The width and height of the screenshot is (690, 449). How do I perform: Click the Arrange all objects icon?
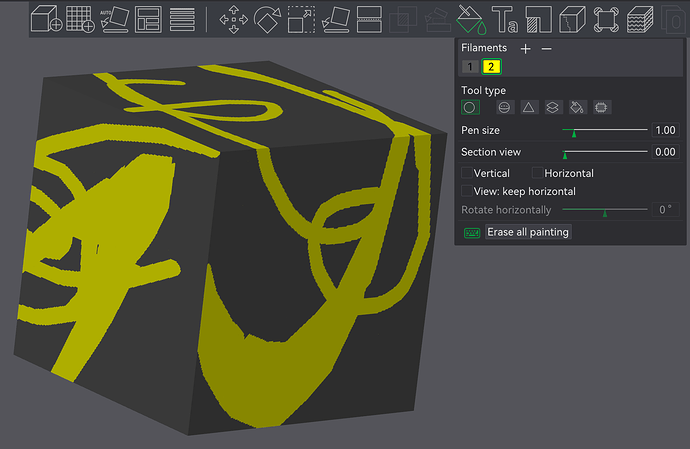click(x=148, y=19)
